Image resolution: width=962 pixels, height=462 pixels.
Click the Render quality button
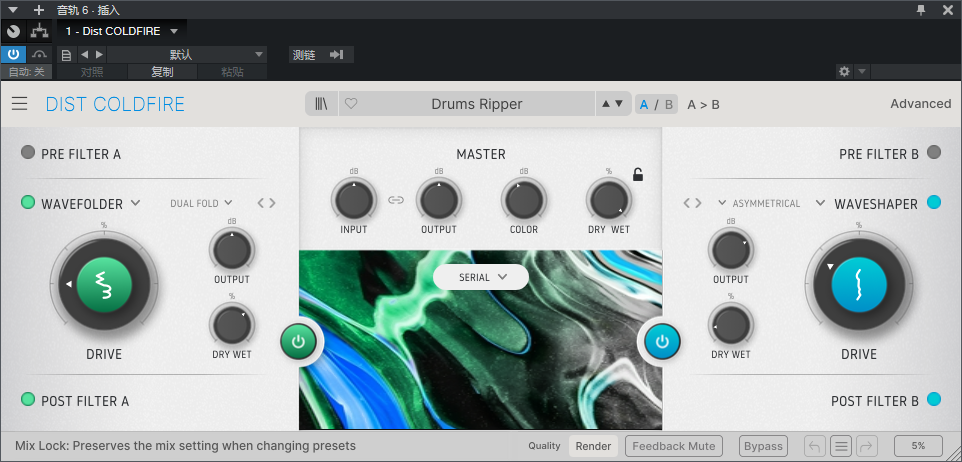[x=593, y=446]
